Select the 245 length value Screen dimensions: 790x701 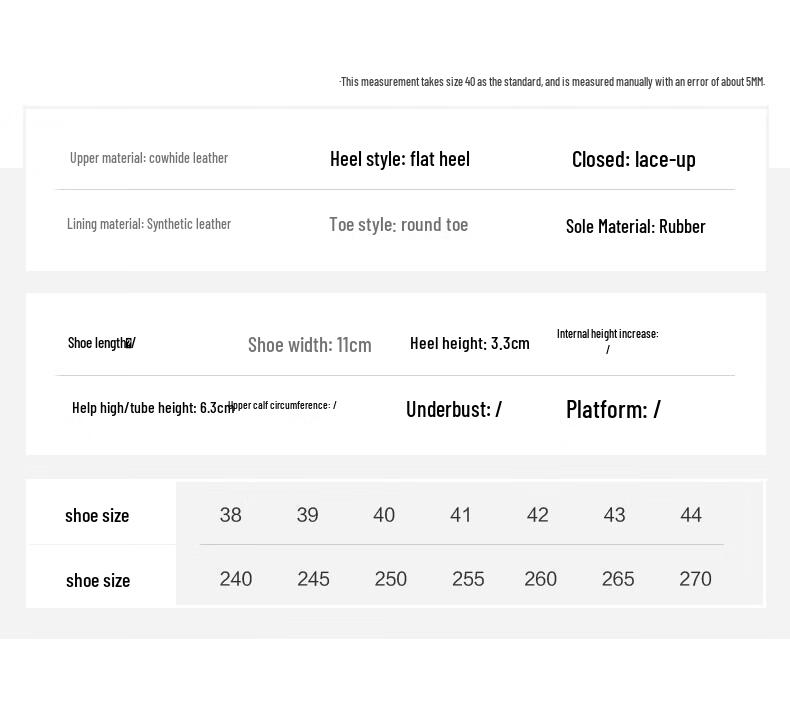pos(313,579)
